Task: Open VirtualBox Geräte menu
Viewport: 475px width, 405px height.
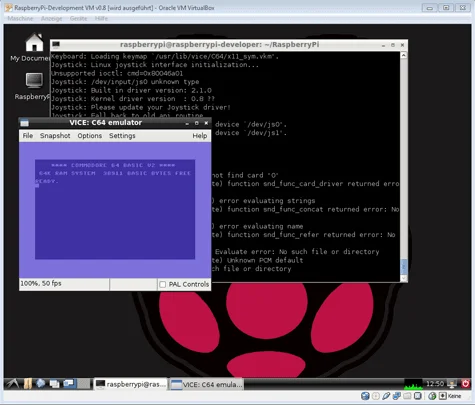Action: (x=78, y=18)
